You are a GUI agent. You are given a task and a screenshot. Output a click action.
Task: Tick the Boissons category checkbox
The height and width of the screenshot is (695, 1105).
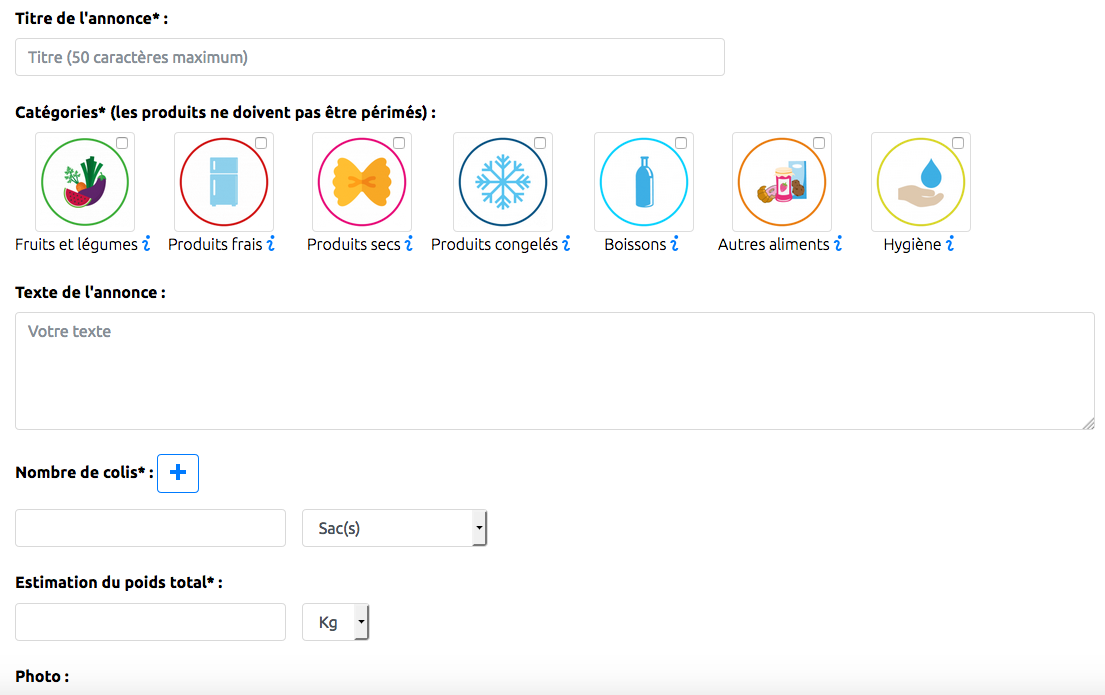[681, 143]
